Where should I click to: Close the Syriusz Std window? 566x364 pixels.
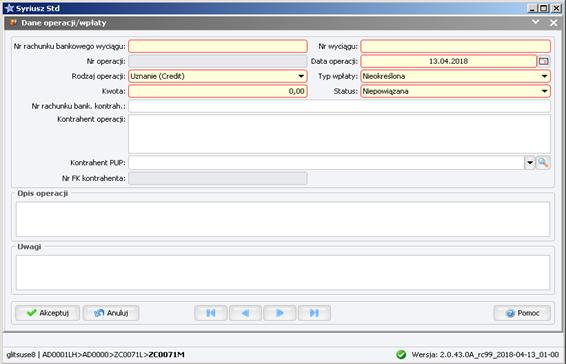[x=556, y=8]
